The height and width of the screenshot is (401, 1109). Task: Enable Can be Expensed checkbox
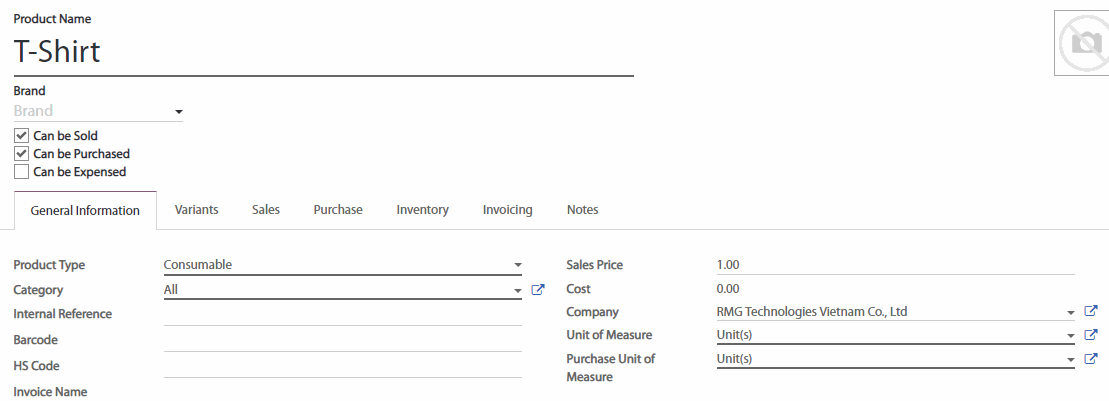(21, 172)
